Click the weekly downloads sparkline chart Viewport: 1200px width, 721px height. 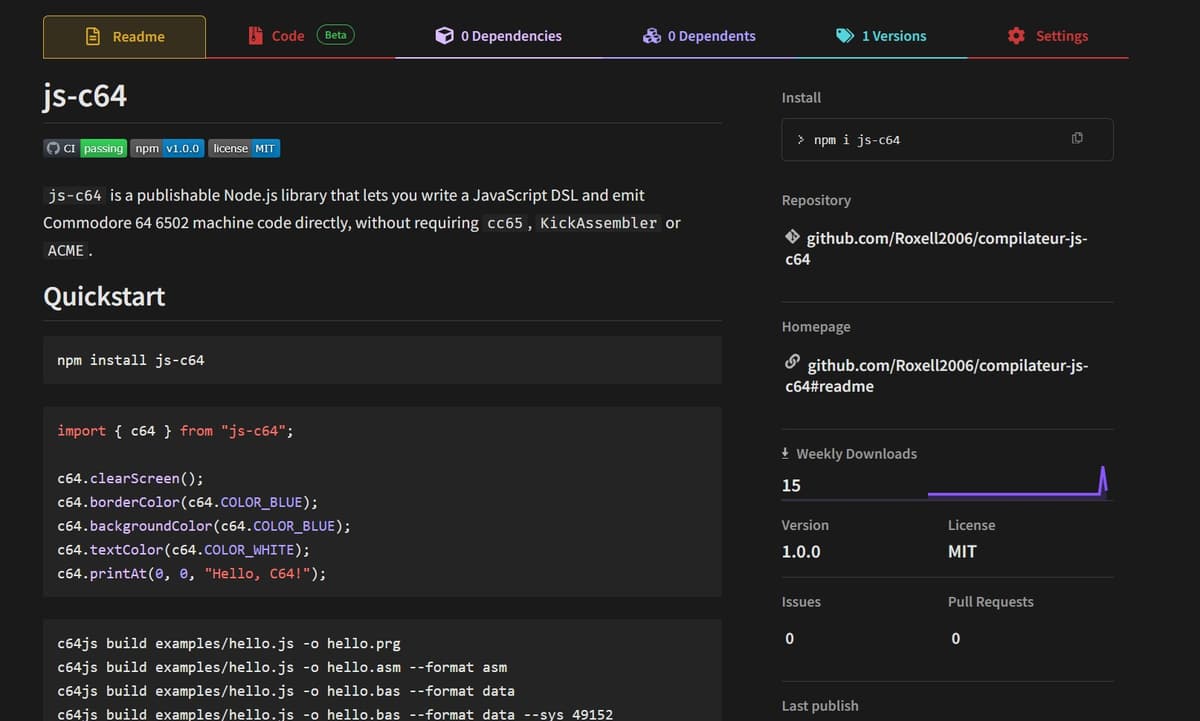(1018, 481)
